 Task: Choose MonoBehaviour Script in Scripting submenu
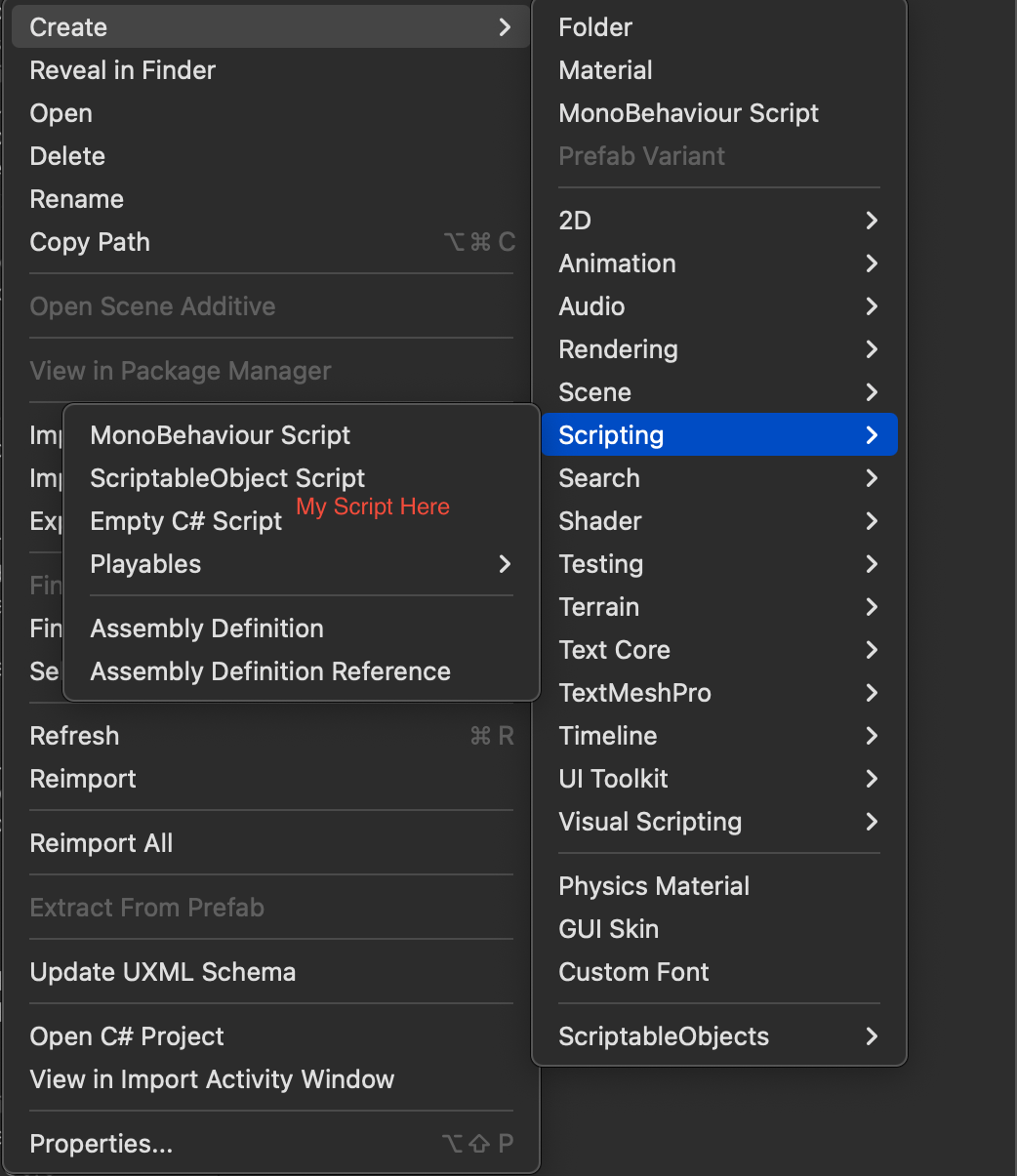coord(302,435)
